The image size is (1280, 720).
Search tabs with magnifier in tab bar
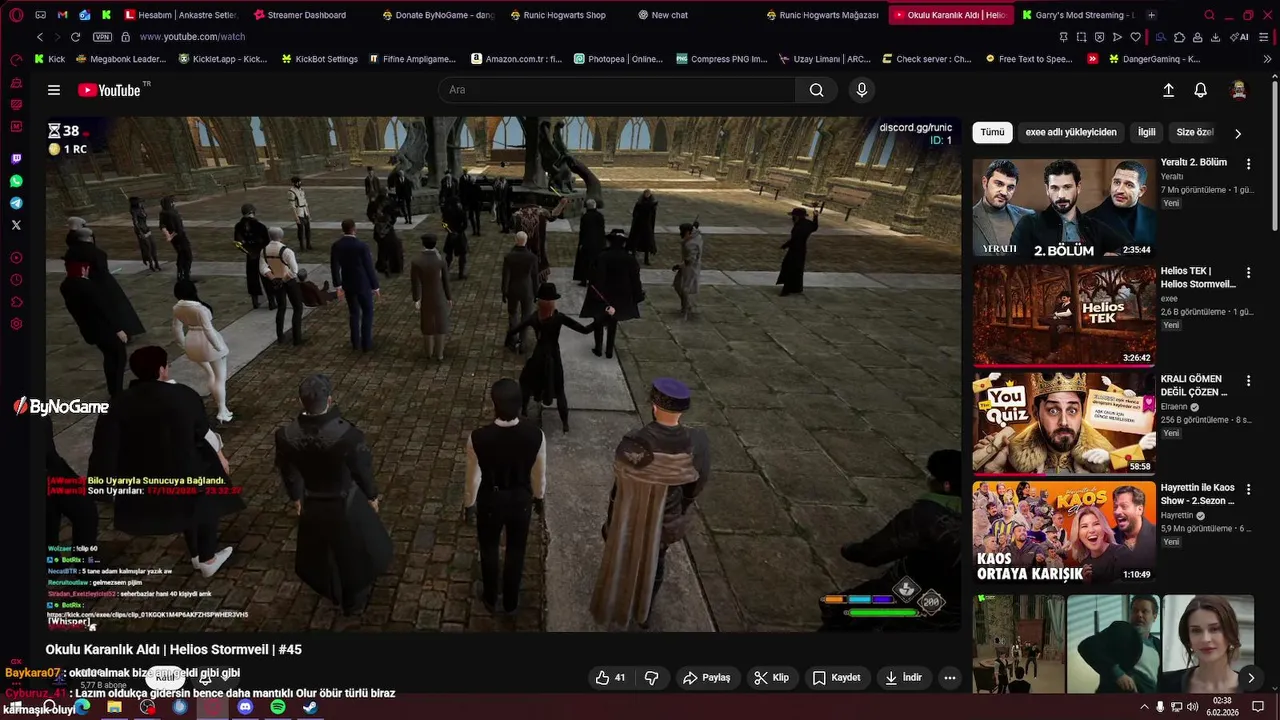(1210, 15)
